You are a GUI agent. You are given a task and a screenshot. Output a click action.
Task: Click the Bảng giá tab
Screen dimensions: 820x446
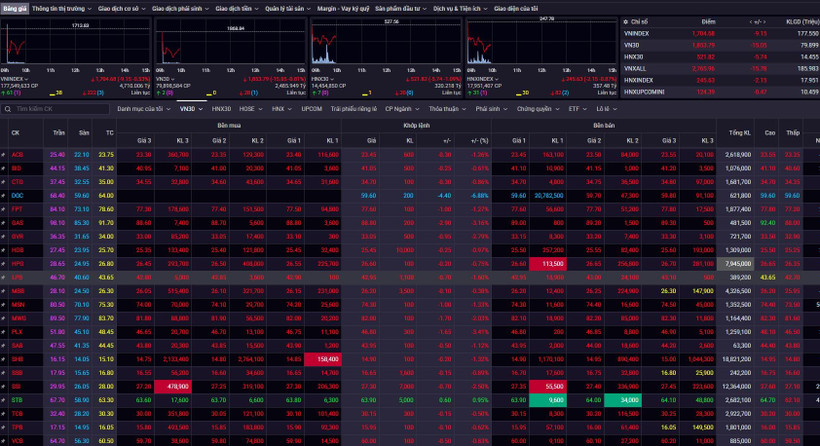pyautogui.click(x=14, y=7)
